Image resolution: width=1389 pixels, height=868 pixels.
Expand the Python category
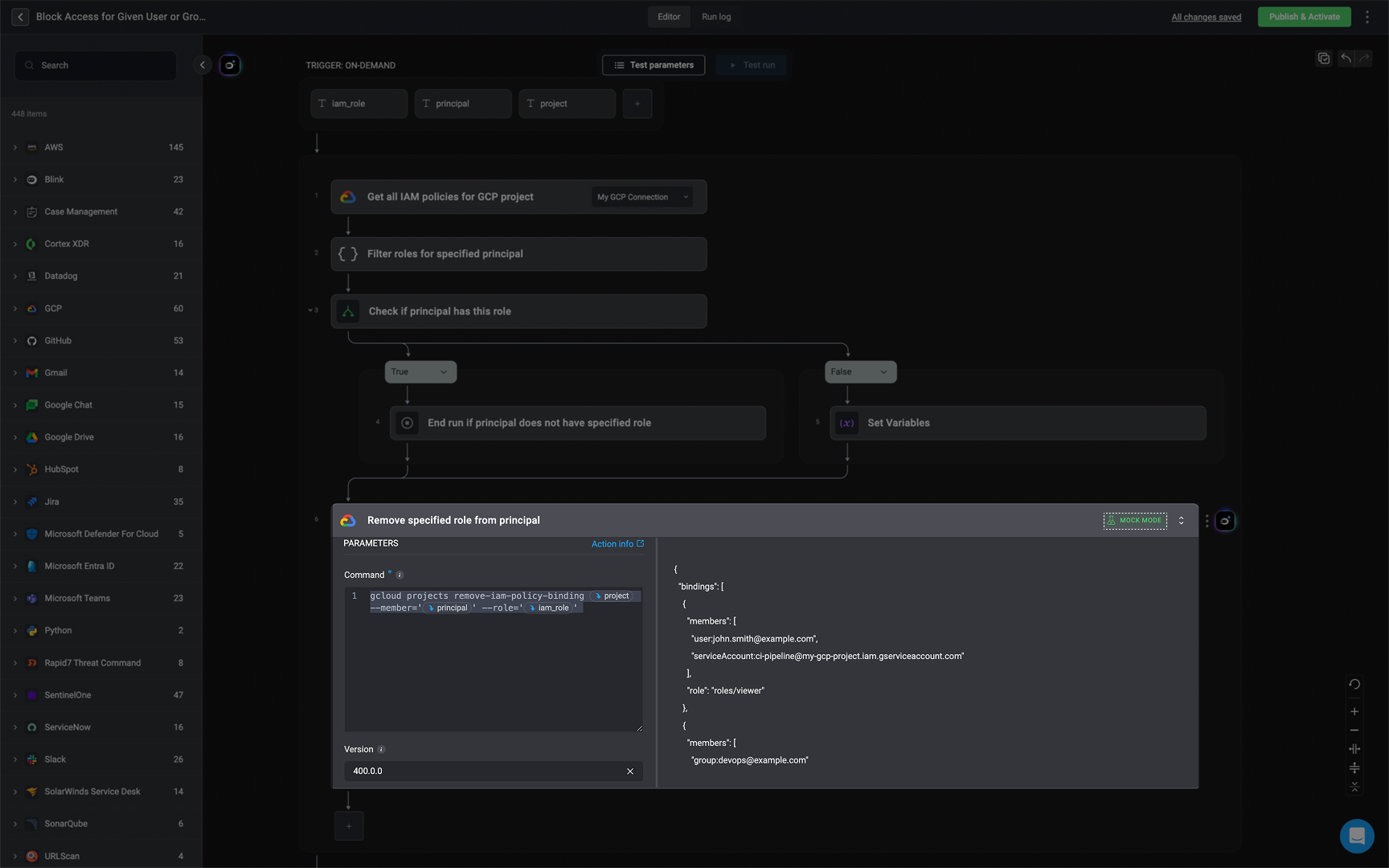[14, 631]
